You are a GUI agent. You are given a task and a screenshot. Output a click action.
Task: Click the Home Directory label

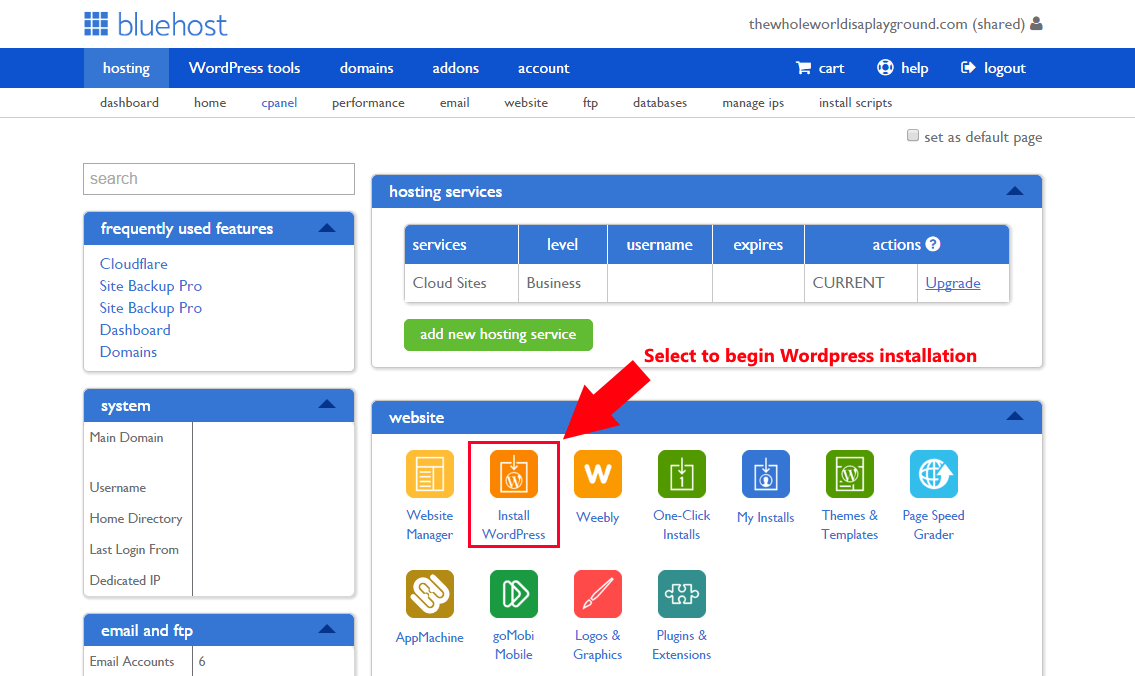(x=136, y=518)
